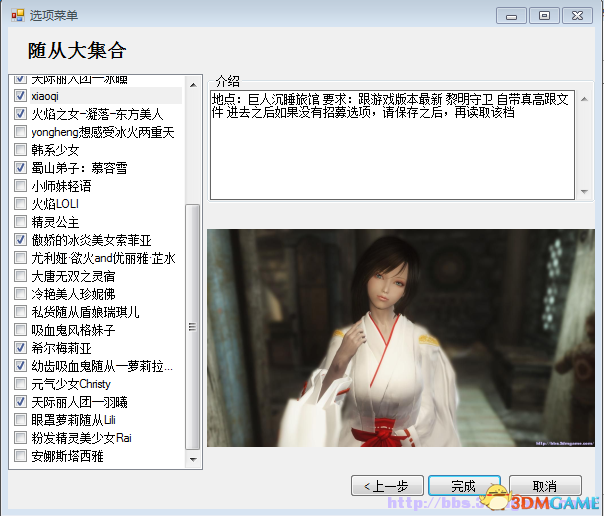This screenshot has width=604, height=516.
Task: Check the 粉发精灵美少女Rai checkbox
Action: 20,437
